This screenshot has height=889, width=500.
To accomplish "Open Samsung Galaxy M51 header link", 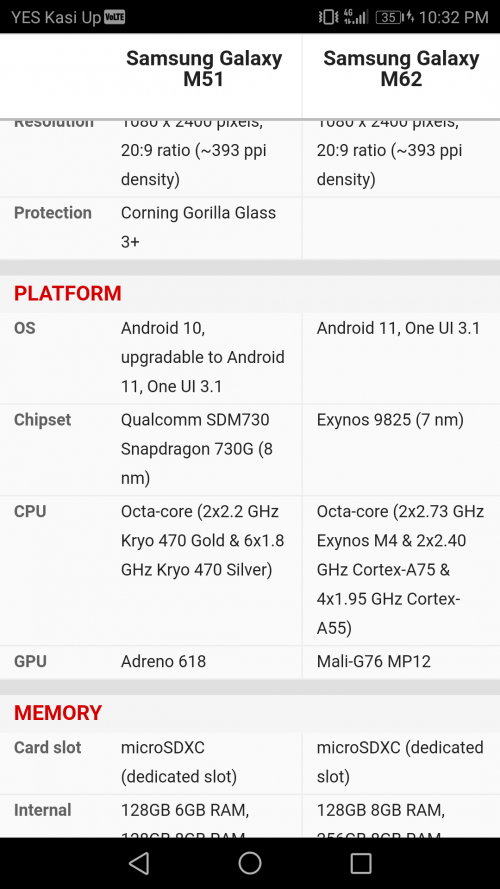I will pos(204,69).
